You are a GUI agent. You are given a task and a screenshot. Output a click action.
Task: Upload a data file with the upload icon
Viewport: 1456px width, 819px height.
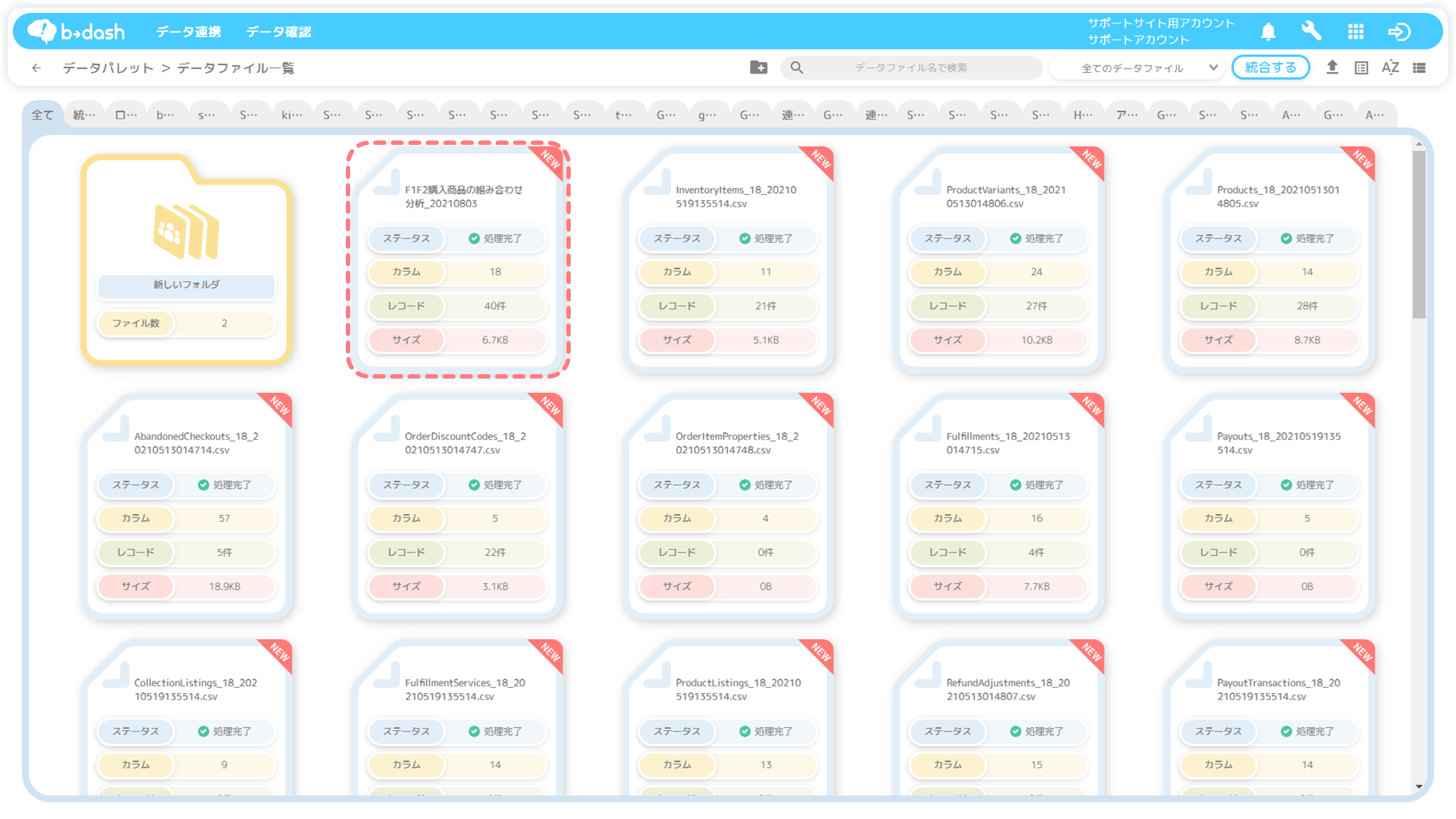1332,68
